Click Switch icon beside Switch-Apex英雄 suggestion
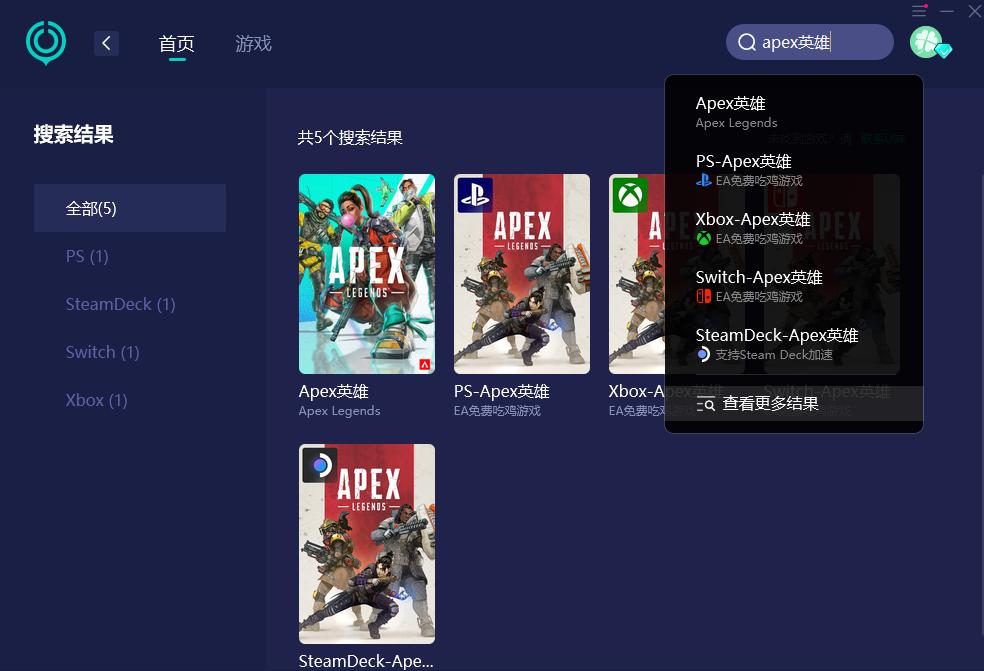This screenshot has height=671, width=984. (703, 296)
